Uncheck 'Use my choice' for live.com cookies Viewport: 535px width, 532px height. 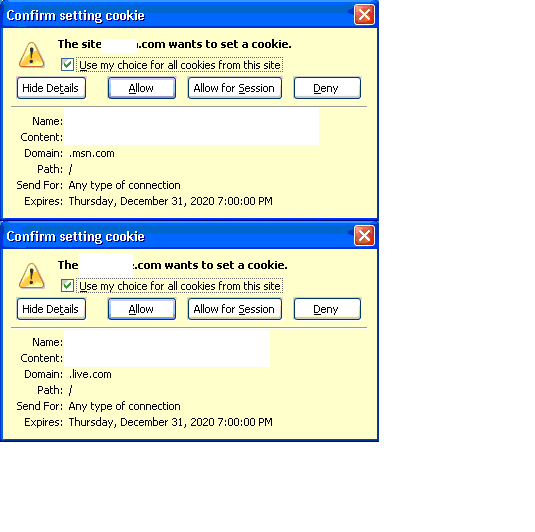click(67, 286)
